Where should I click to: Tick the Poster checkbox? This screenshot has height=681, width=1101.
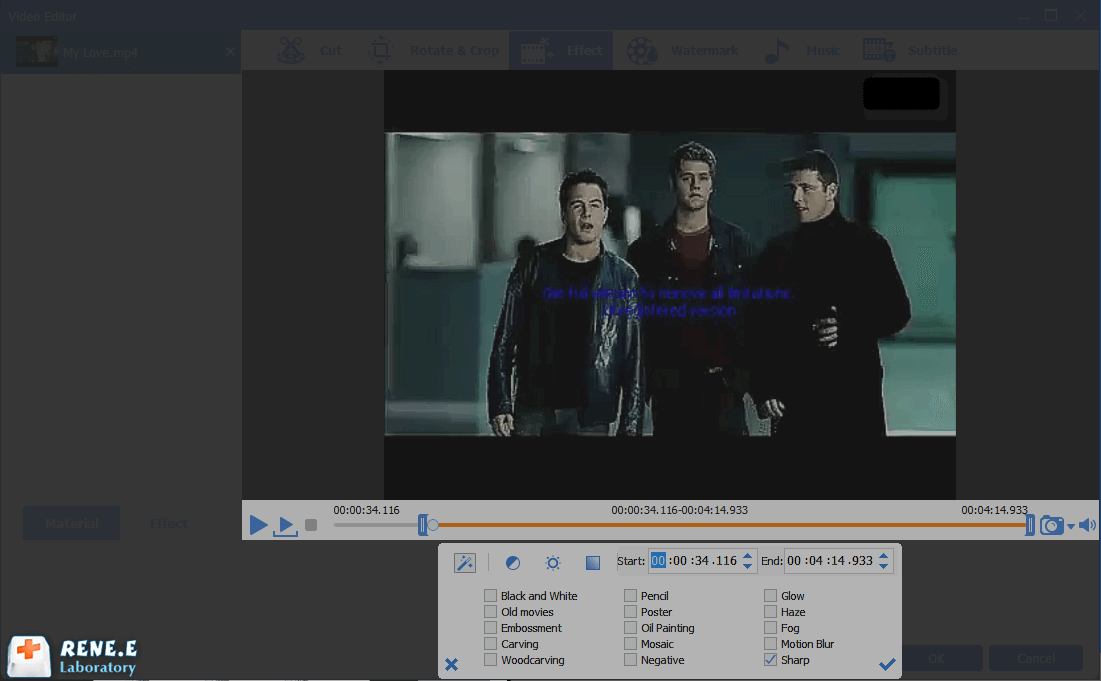[631, 611]
